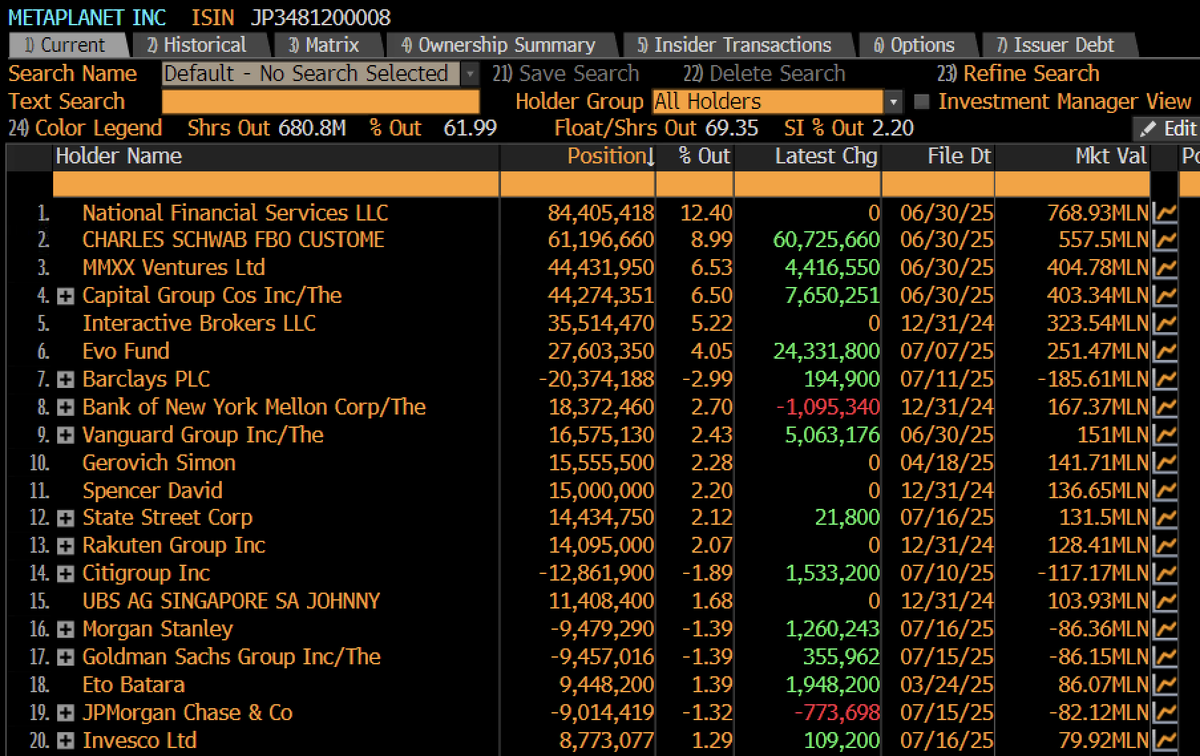Sort by the Mkt Val column header
This screenshot has height=756, width=1200.
pos(1072,157)
